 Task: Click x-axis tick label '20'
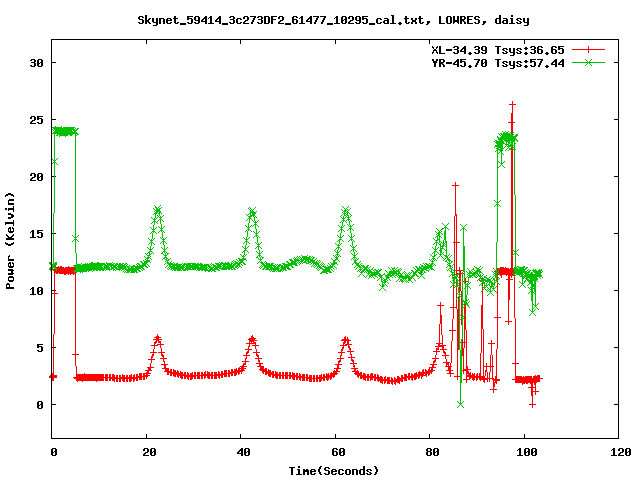pyautogui.click(x=149, y=452)
